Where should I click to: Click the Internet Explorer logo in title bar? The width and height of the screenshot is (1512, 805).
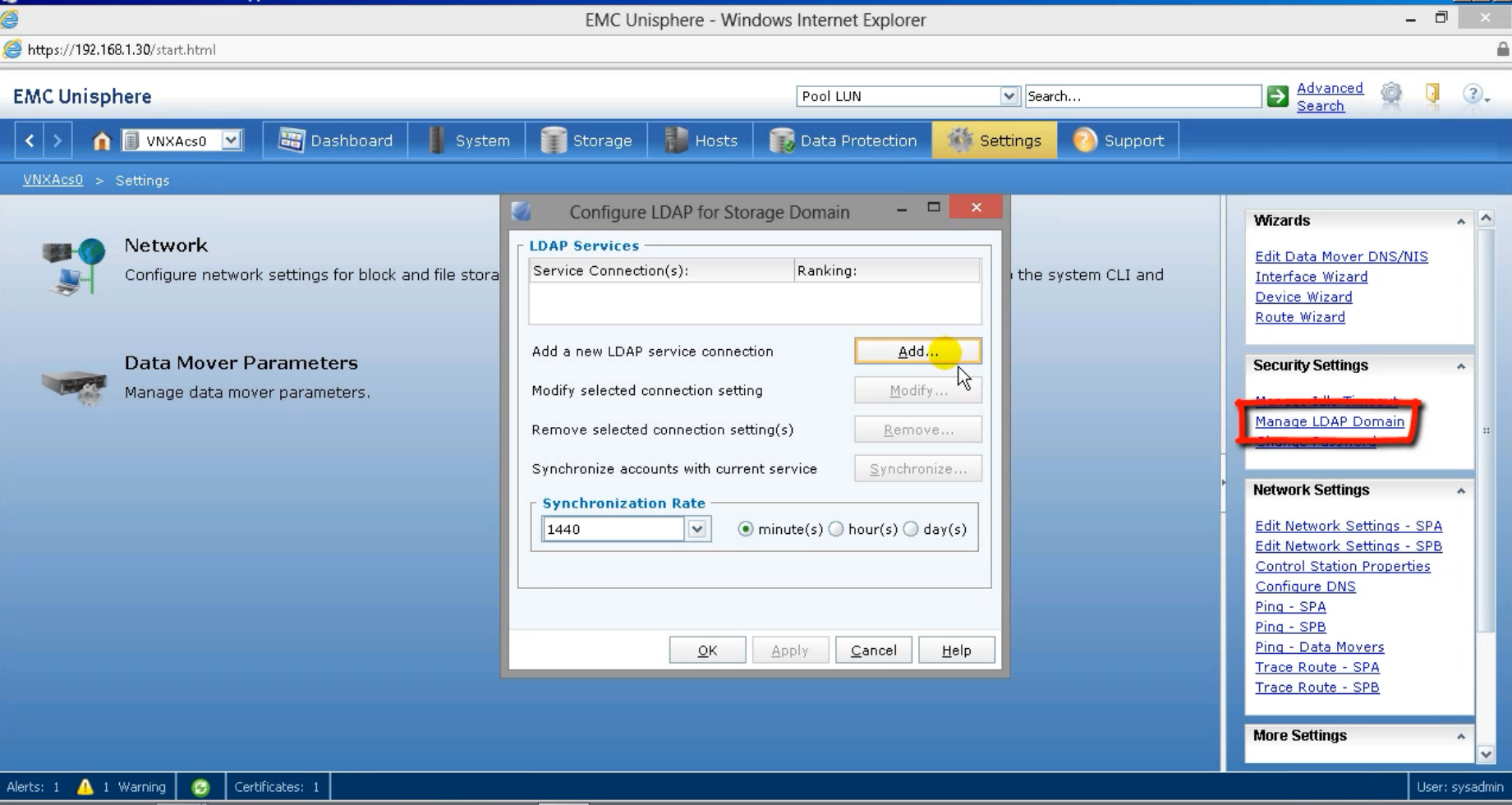tap(11, 20)
